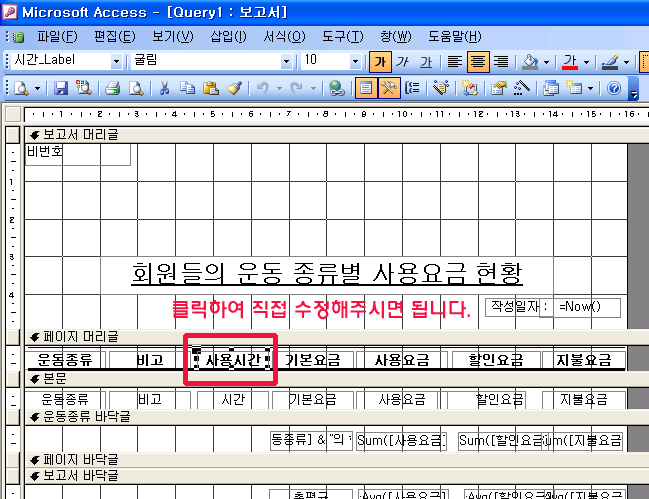The height and width of the screenshot is (499, 649).
Task: Copy the selected control
Action: click(187, 88)
